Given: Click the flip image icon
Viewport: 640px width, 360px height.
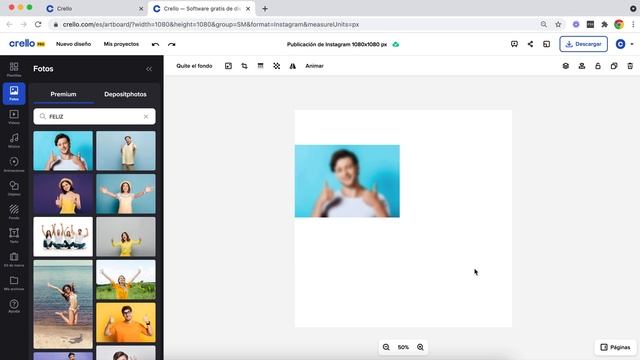Looking at the screenshot, I should (x=293, y=66).
